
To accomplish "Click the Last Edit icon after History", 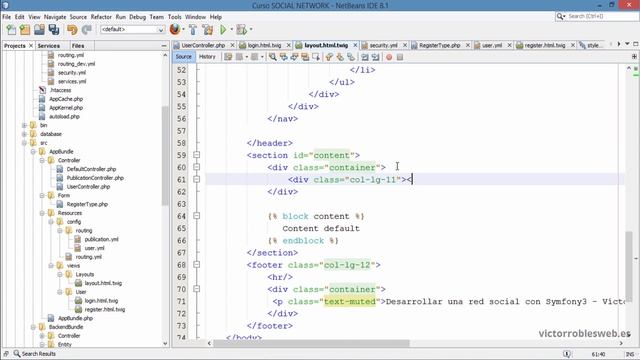I will (x=228, y=57).
